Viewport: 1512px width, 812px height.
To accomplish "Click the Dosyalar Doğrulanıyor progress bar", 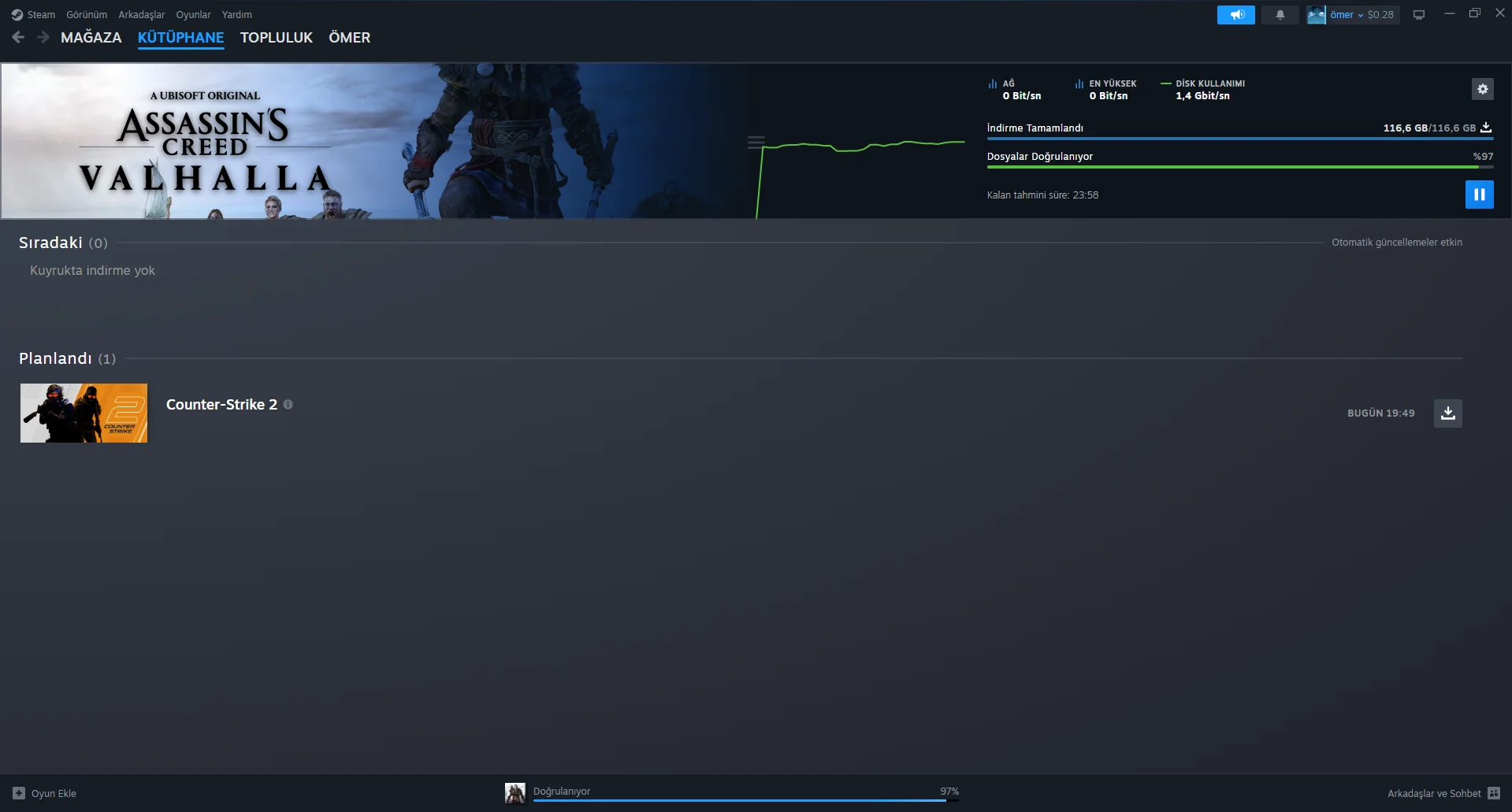I will tap(1240, 167).
